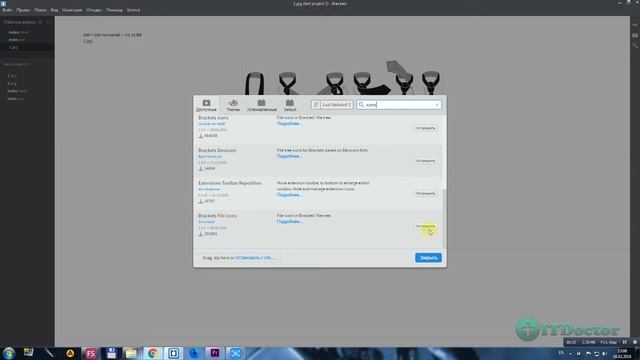Open the Installed extensions tab
The height and width of the screenshot is (360, 640).
click(262, 105)
